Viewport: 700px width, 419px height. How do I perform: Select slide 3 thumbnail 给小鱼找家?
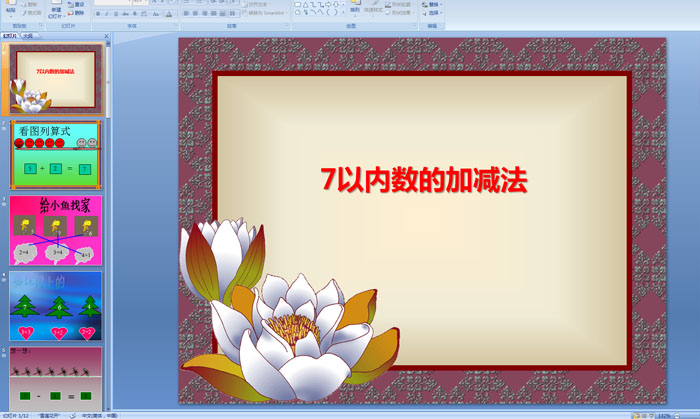[x=56, y=230]
